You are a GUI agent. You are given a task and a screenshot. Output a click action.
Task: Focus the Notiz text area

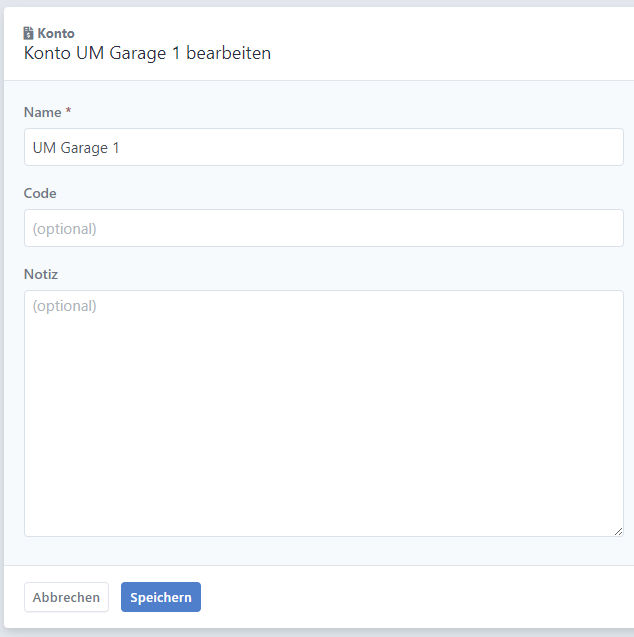point(324,413)
